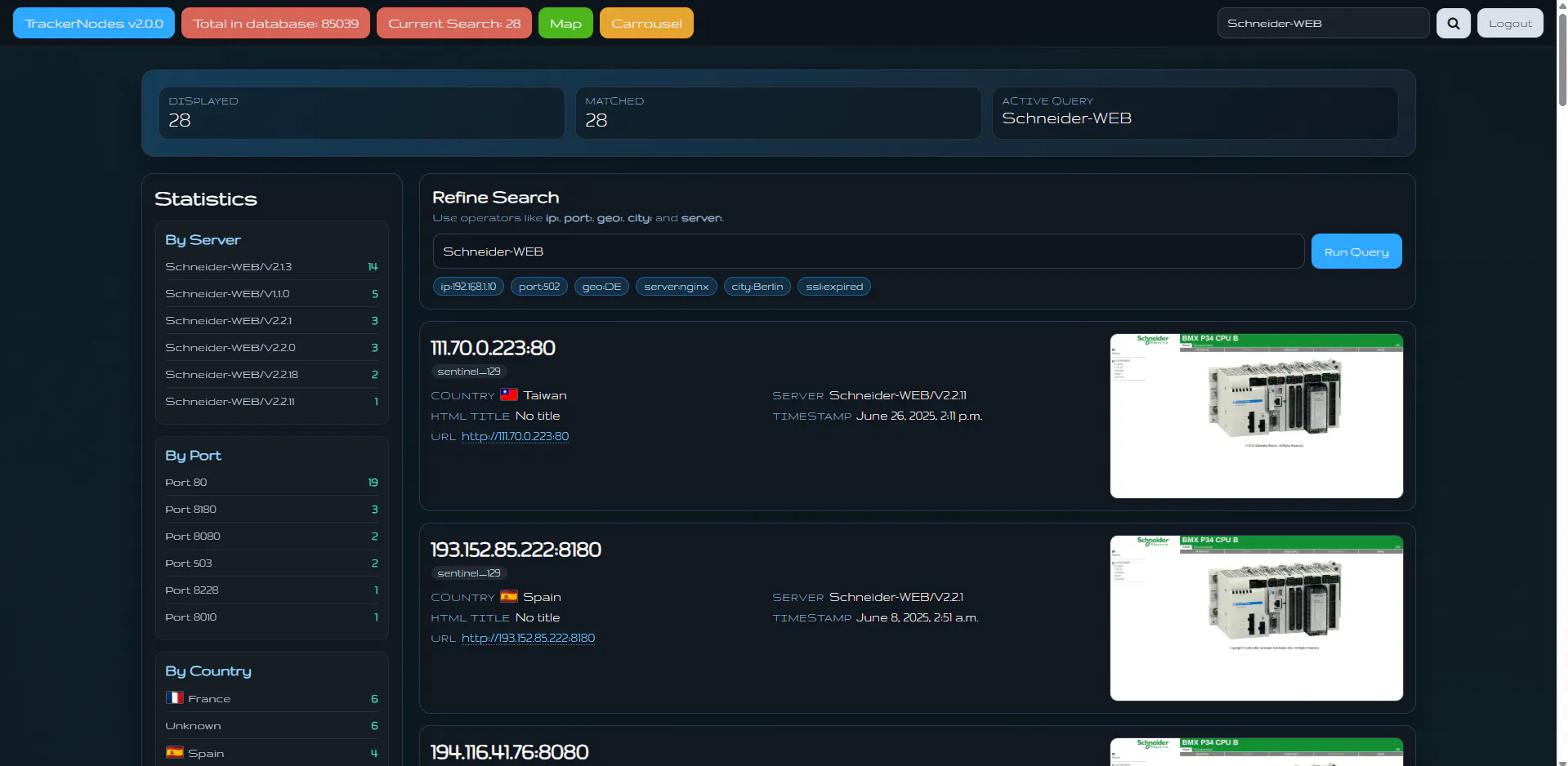Click the Spain flag in 193.152.85.222 card
This screenshot has width=1568, height=766.
pyautogui.click(x=509, y=596)
